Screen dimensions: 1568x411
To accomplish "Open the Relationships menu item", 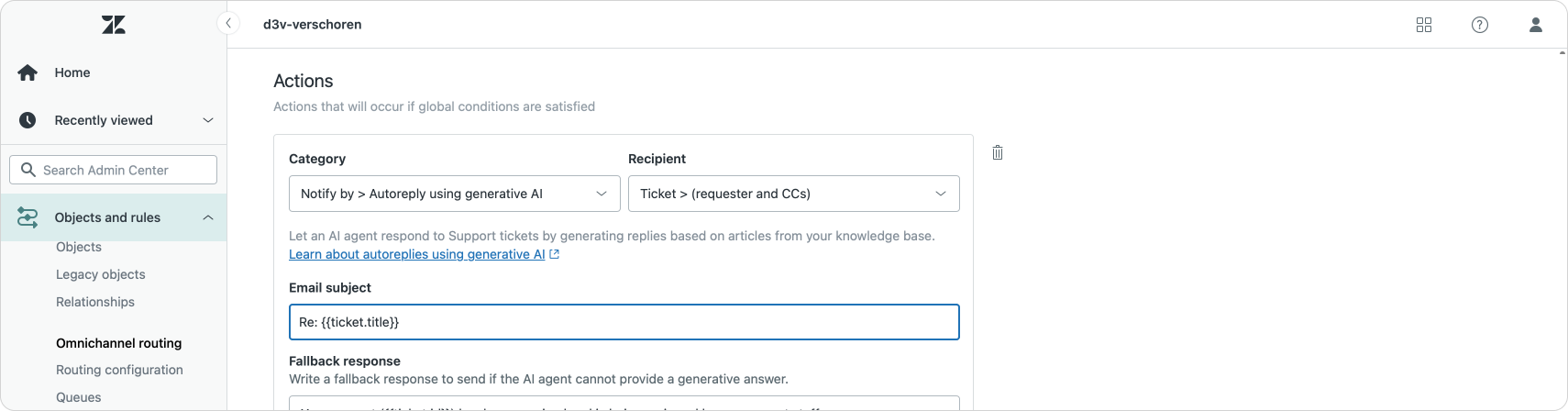I will pos(95,302).
